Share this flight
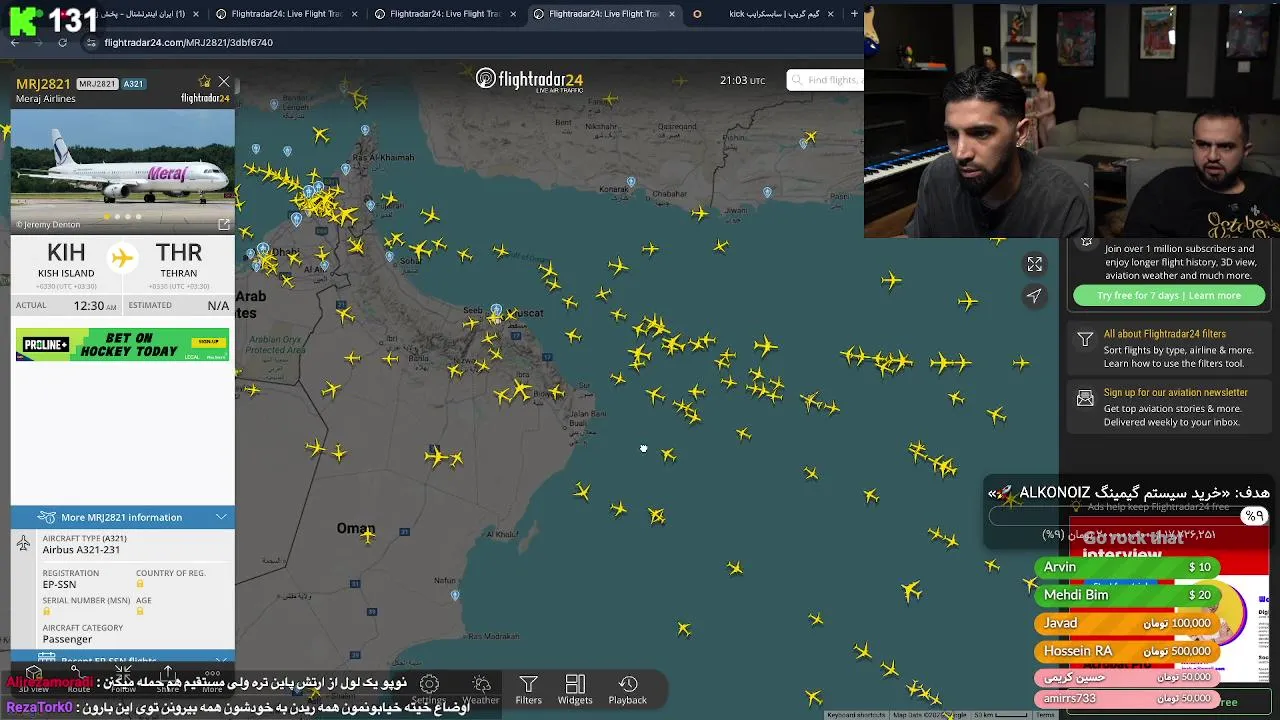1280x720 pixels. click(x=168, y=680)
